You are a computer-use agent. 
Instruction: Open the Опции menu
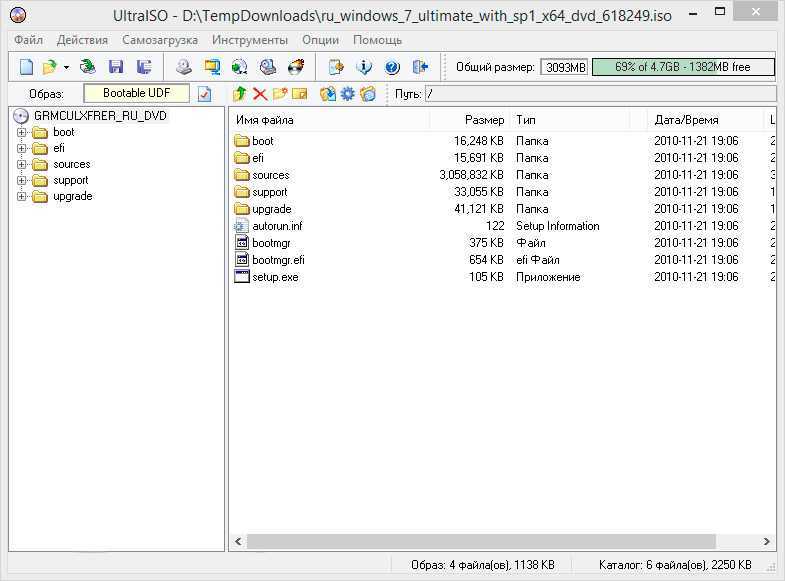pos(320,40)
